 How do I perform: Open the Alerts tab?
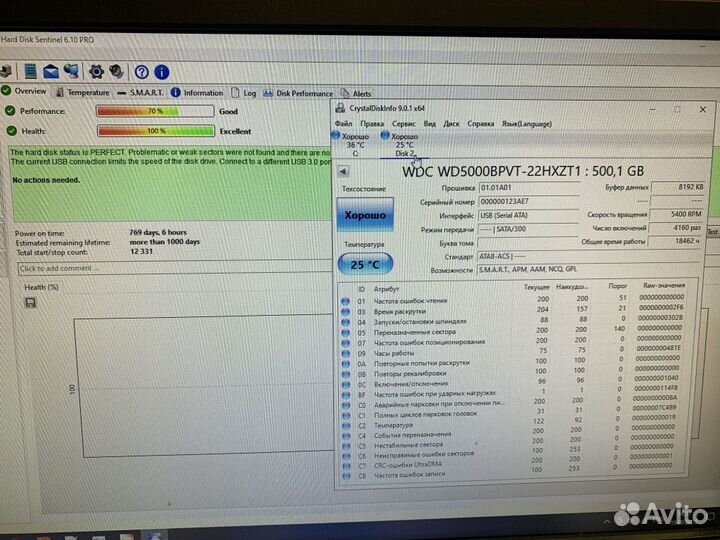(x=356, y=94)
